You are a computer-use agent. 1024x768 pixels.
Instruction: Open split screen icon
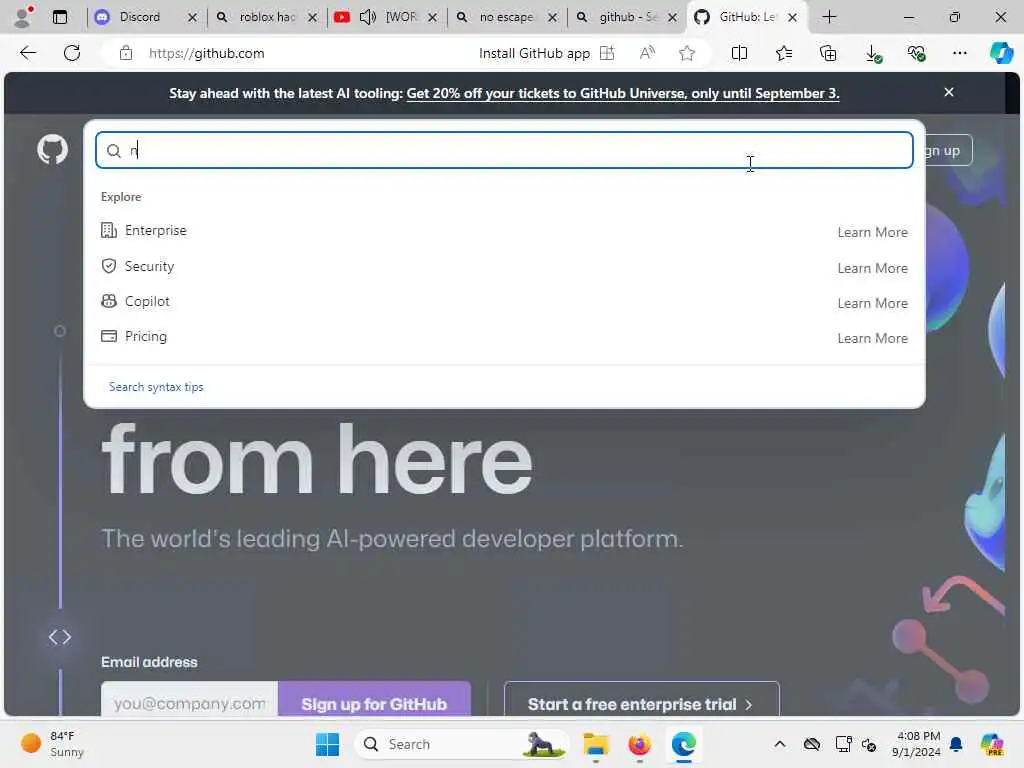click(739, 53)
